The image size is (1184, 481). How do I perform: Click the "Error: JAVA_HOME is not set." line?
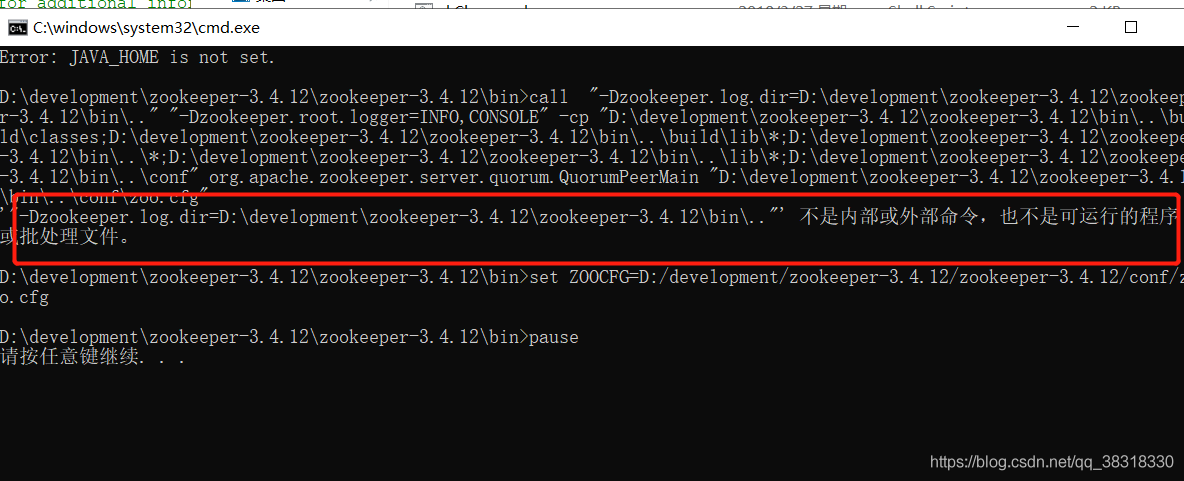[137, 57]
